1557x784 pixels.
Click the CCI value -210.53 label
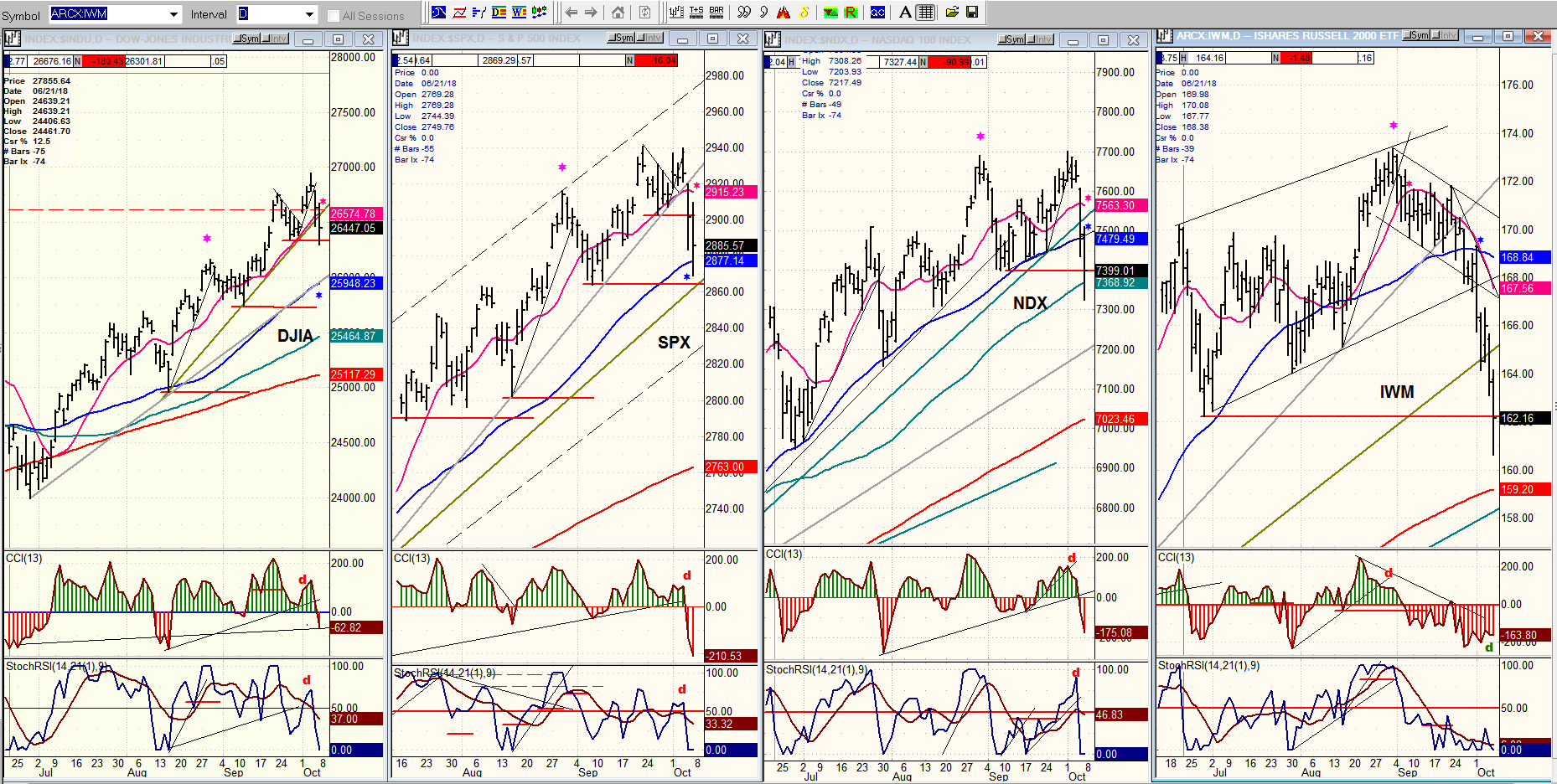[730, 656]
